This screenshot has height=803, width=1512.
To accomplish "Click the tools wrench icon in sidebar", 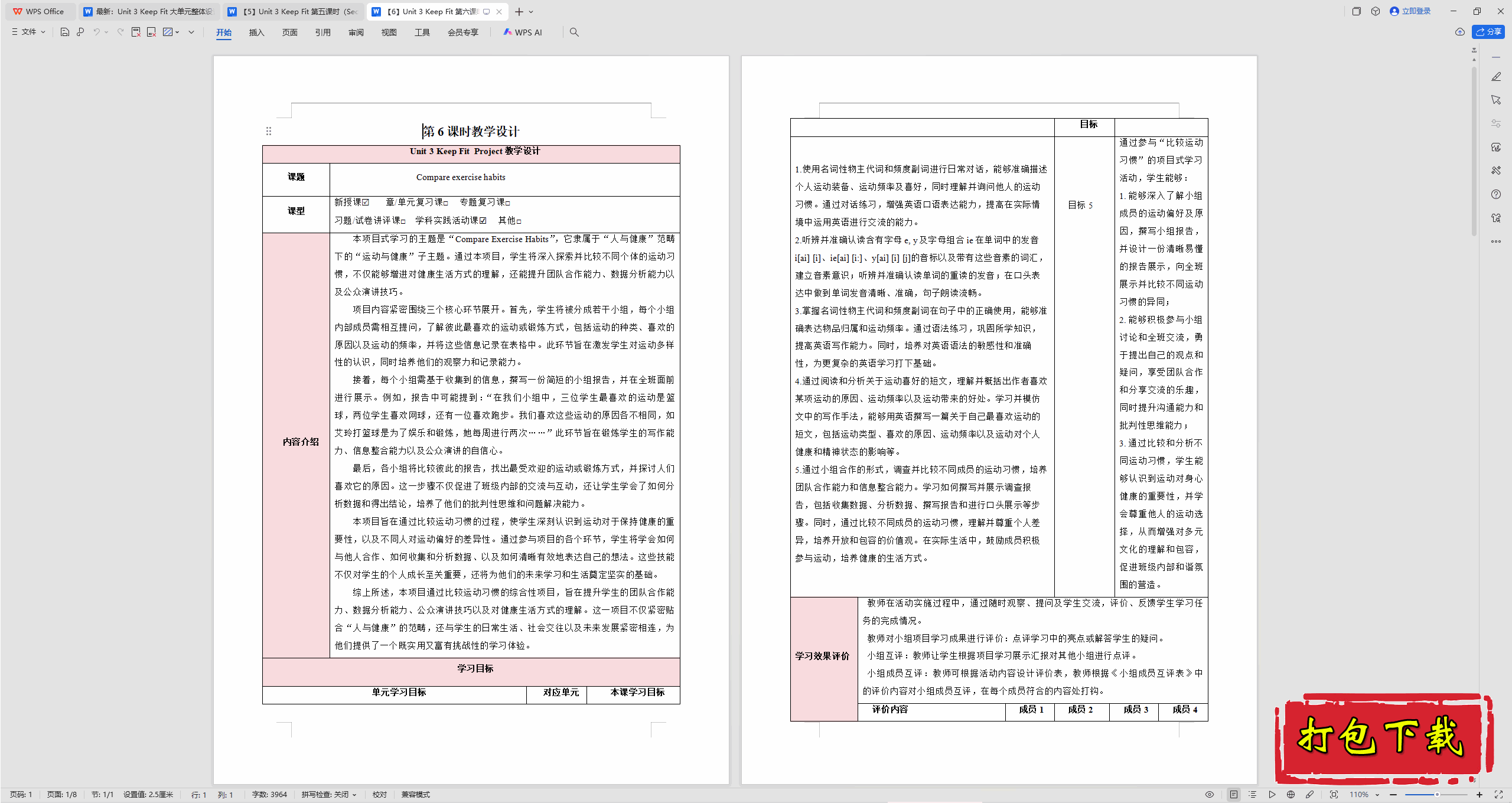I will 1496,171.
